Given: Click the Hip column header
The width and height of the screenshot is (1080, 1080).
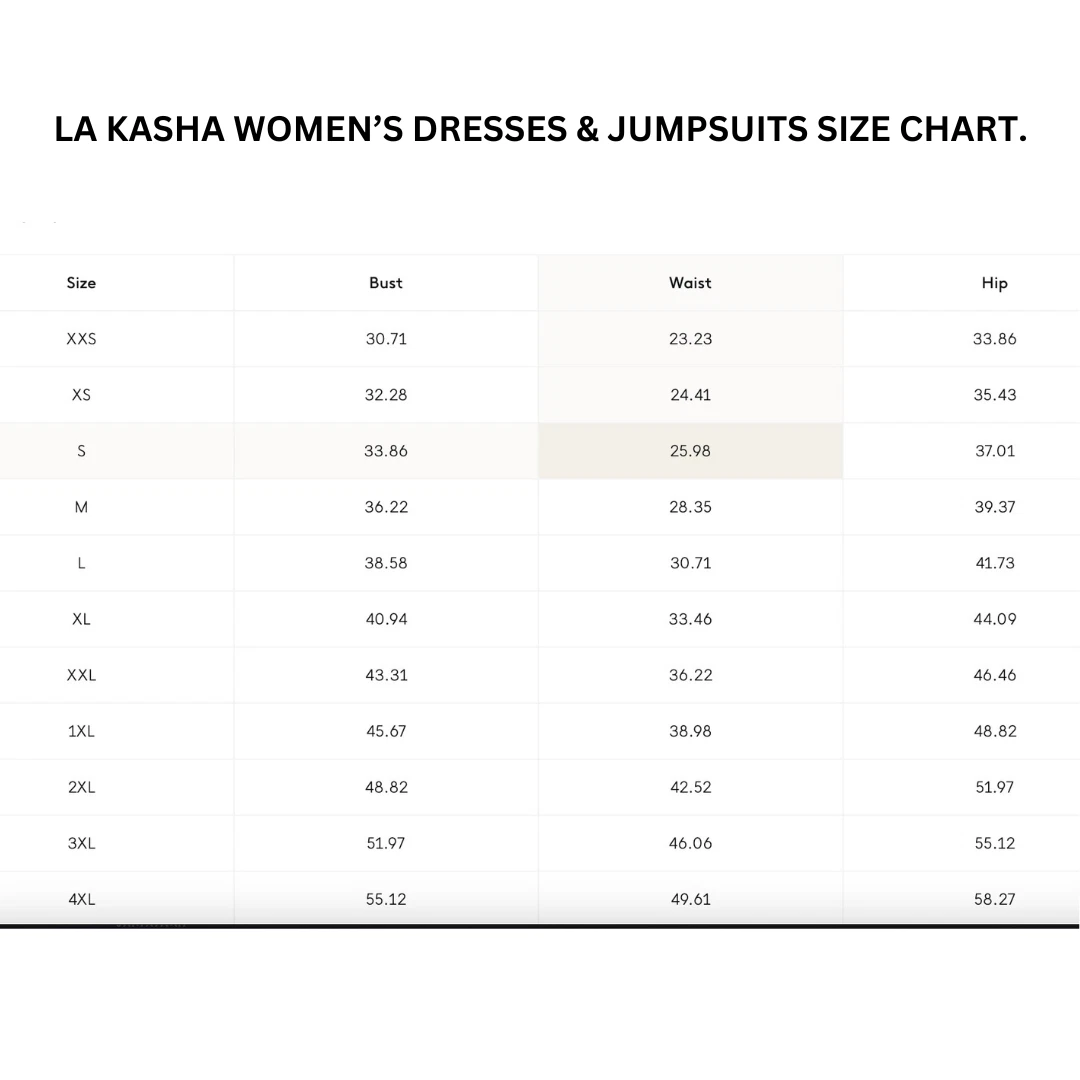Looking at the screenshot, I should pos(994,283).
